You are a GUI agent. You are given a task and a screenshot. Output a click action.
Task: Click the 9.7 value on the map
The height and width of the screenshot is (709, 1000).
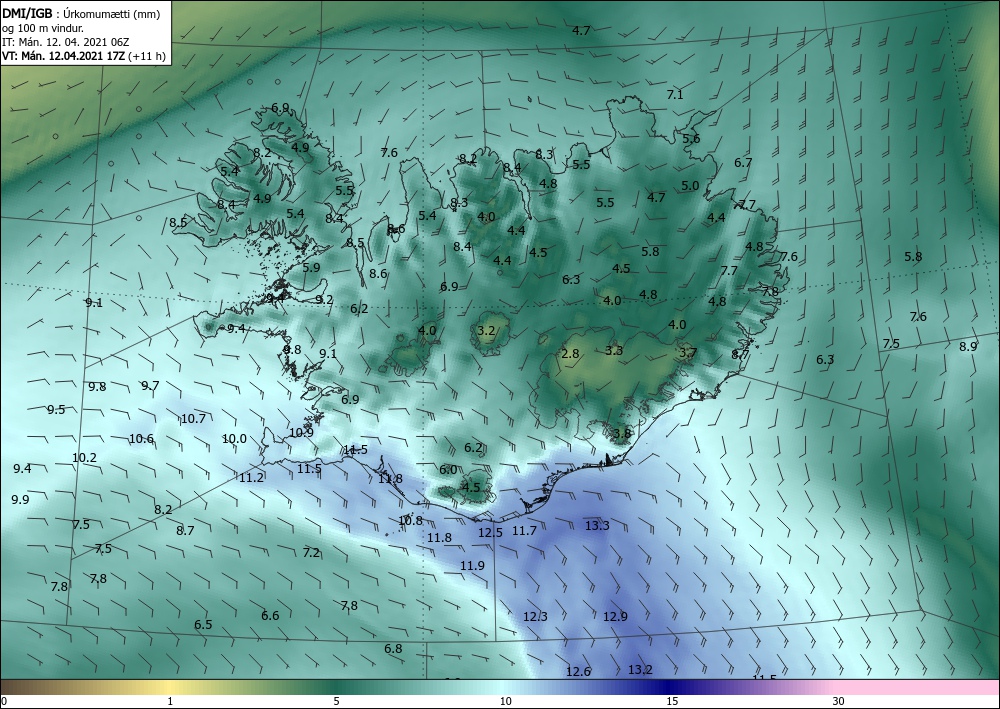click(150, 385)
